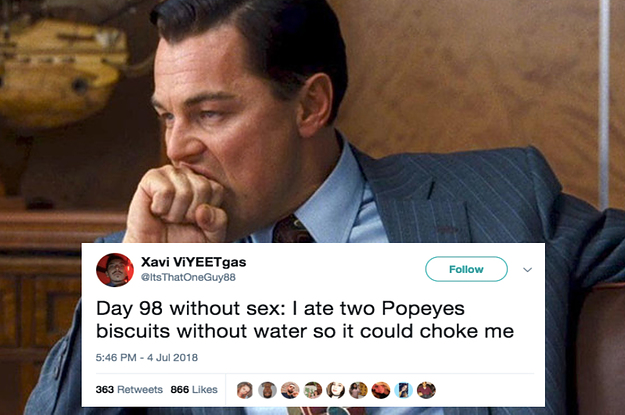Click the 5:46 PM timestamp
Screen dimensions: 625x415
tap(116, 357)
